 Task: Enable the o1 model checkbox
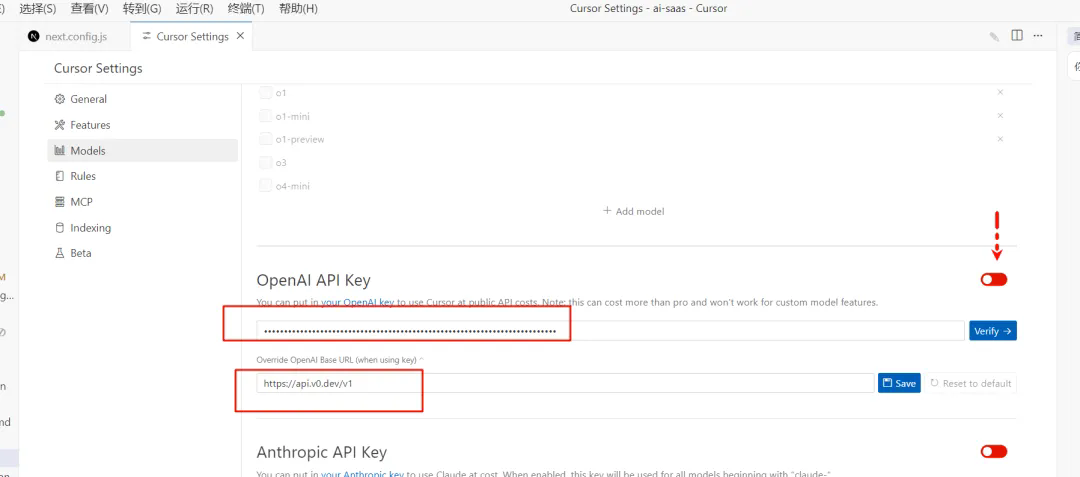pyautogui.click(x=265, y=92)
